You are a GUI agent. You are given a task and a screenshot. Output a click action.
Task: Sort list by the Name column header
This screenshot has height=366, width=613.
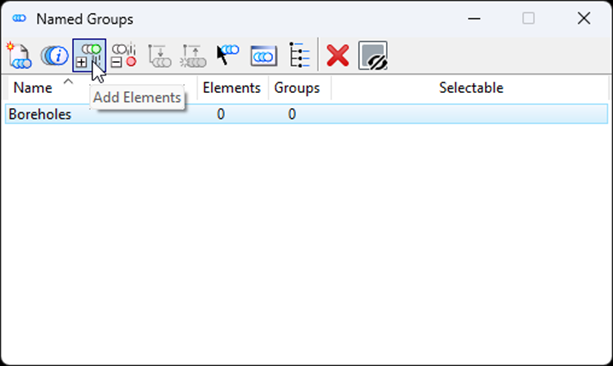[33, 88]
